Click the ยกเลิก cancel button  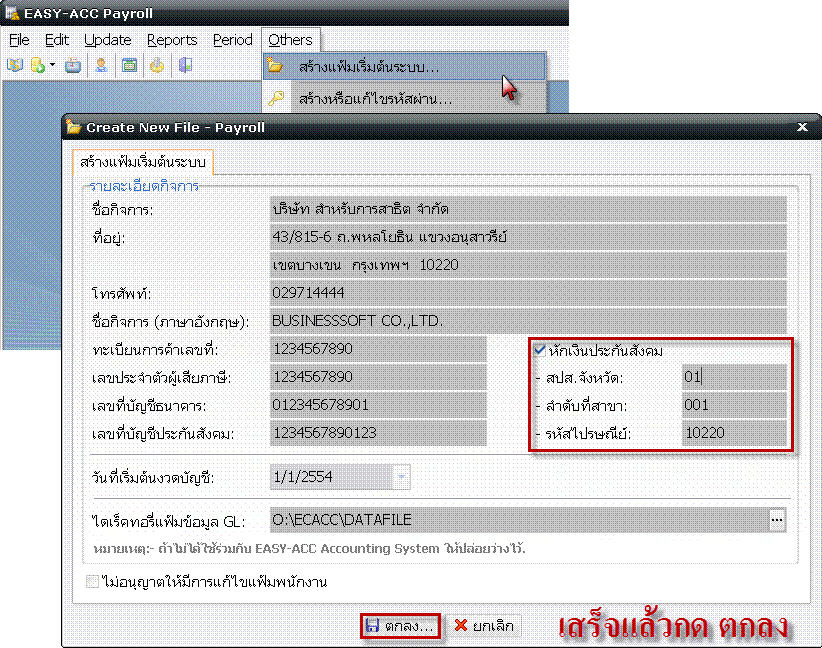[484, 626]
